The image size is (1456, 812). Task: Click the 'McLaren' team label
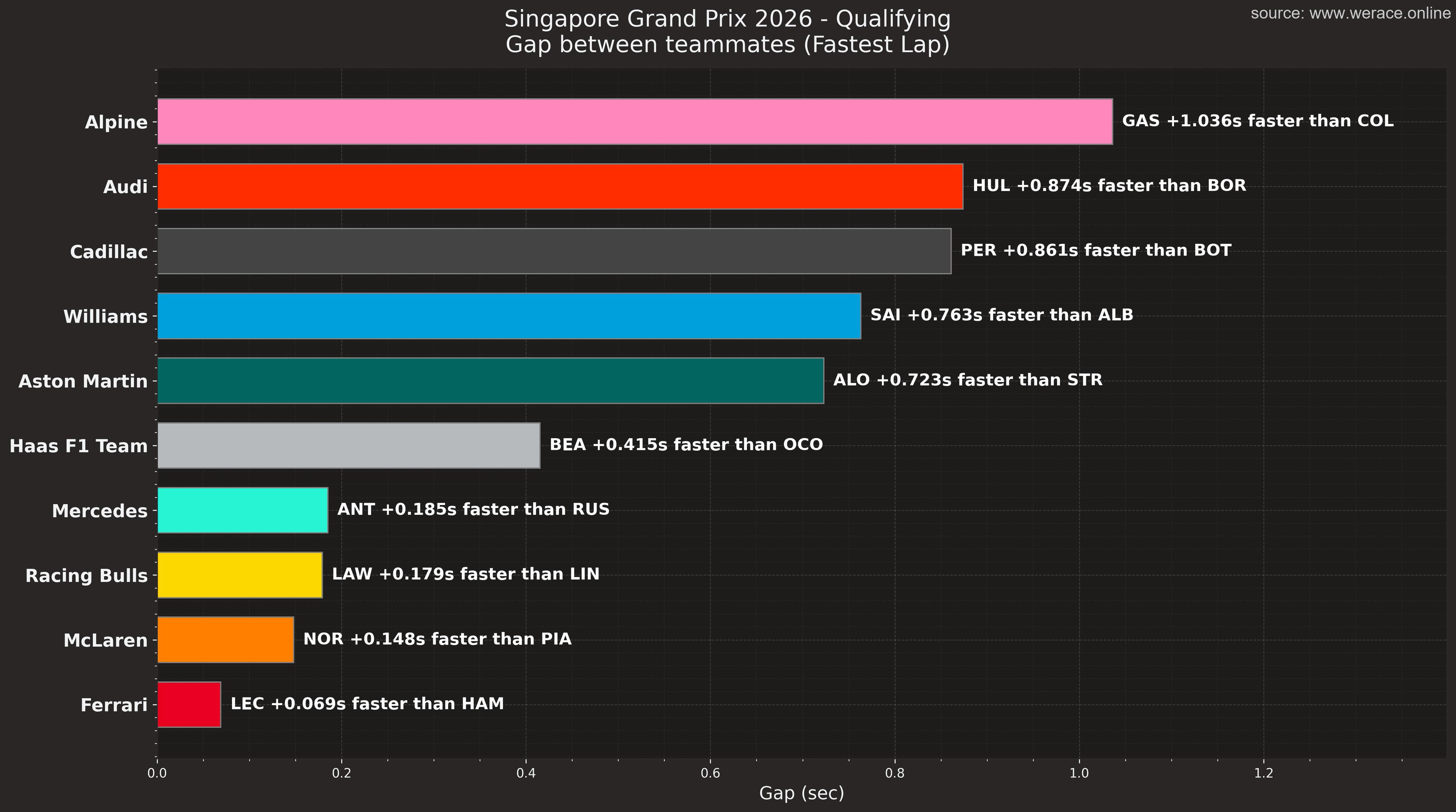pyautogui.click(x=106, y=640)
